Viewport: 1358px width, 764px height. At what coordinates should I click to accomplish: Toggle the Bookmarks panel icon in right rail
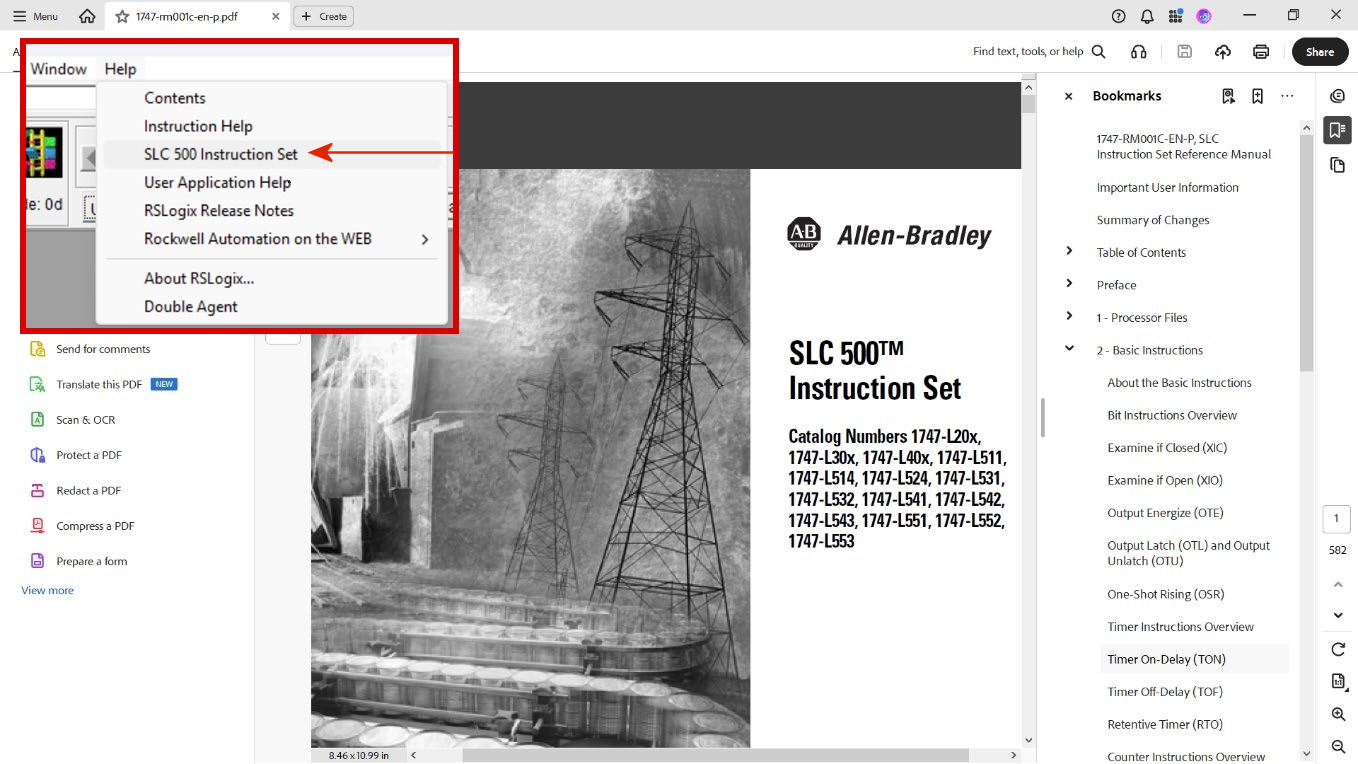coord(1338,130)
